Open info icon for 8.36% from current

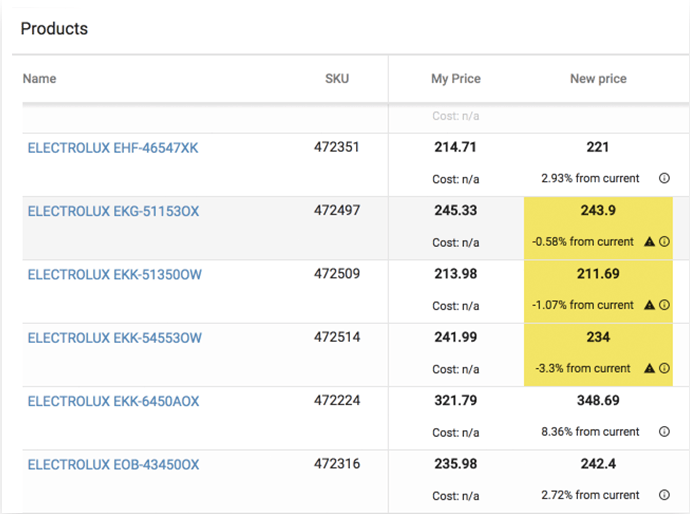click(x=664, y=432)
